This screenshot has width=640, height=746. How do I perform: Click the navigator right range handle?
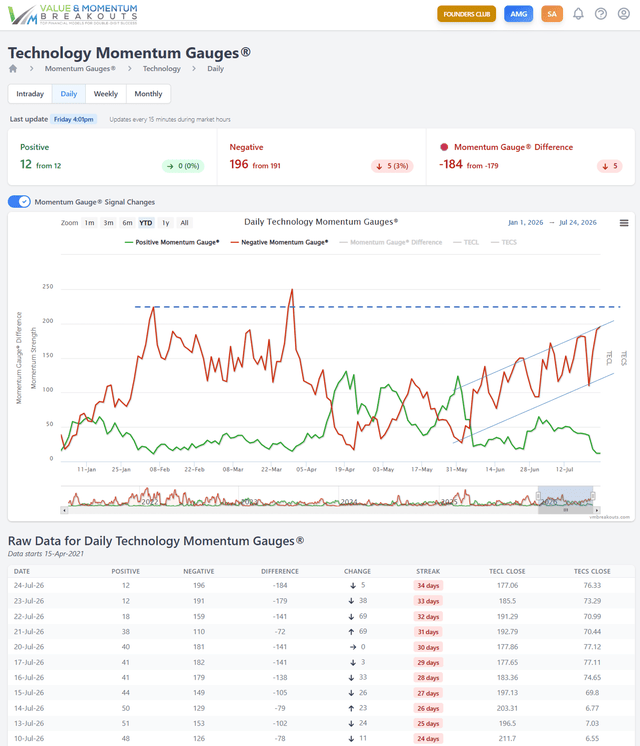tap(593, 496)
